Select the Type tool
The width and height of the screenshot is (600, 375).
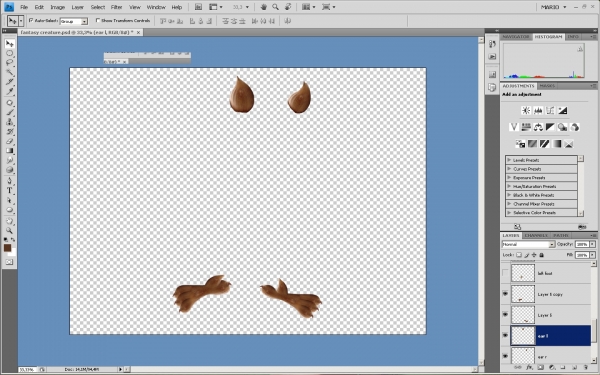[10, 190]
